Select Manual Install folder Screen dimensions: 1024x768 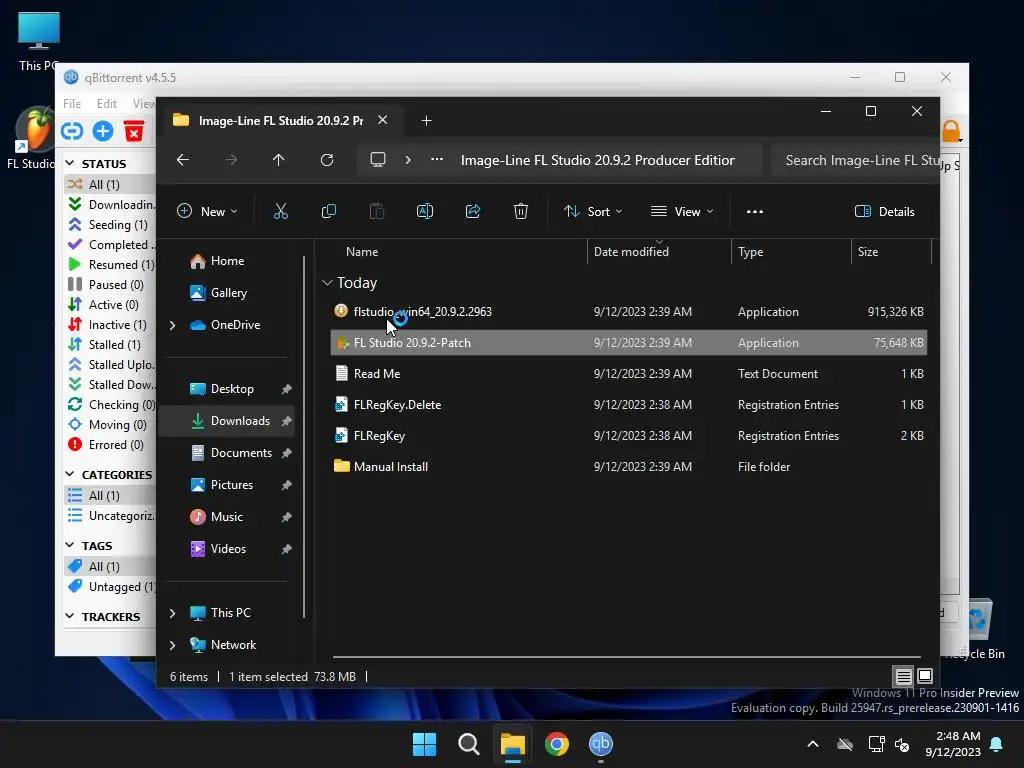click(628, 467)
